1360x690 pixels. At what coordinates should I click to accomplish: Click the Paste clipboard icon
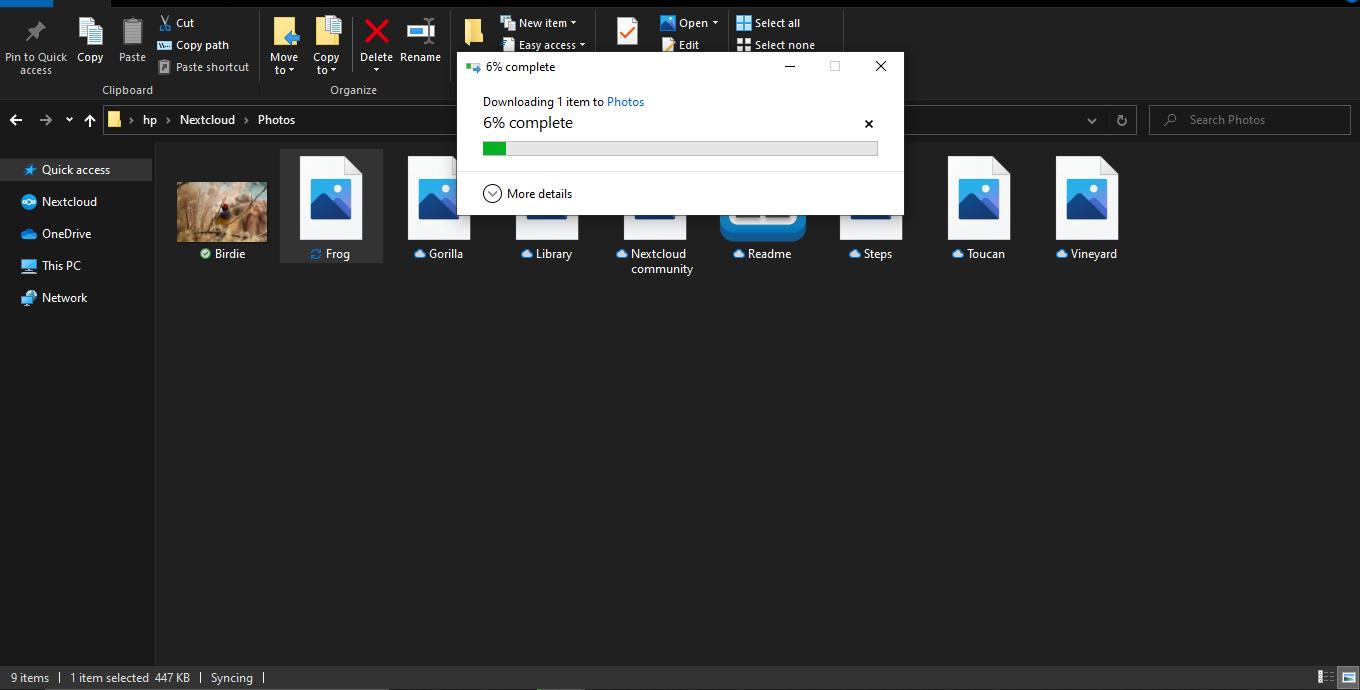click(x=132, y=34)
